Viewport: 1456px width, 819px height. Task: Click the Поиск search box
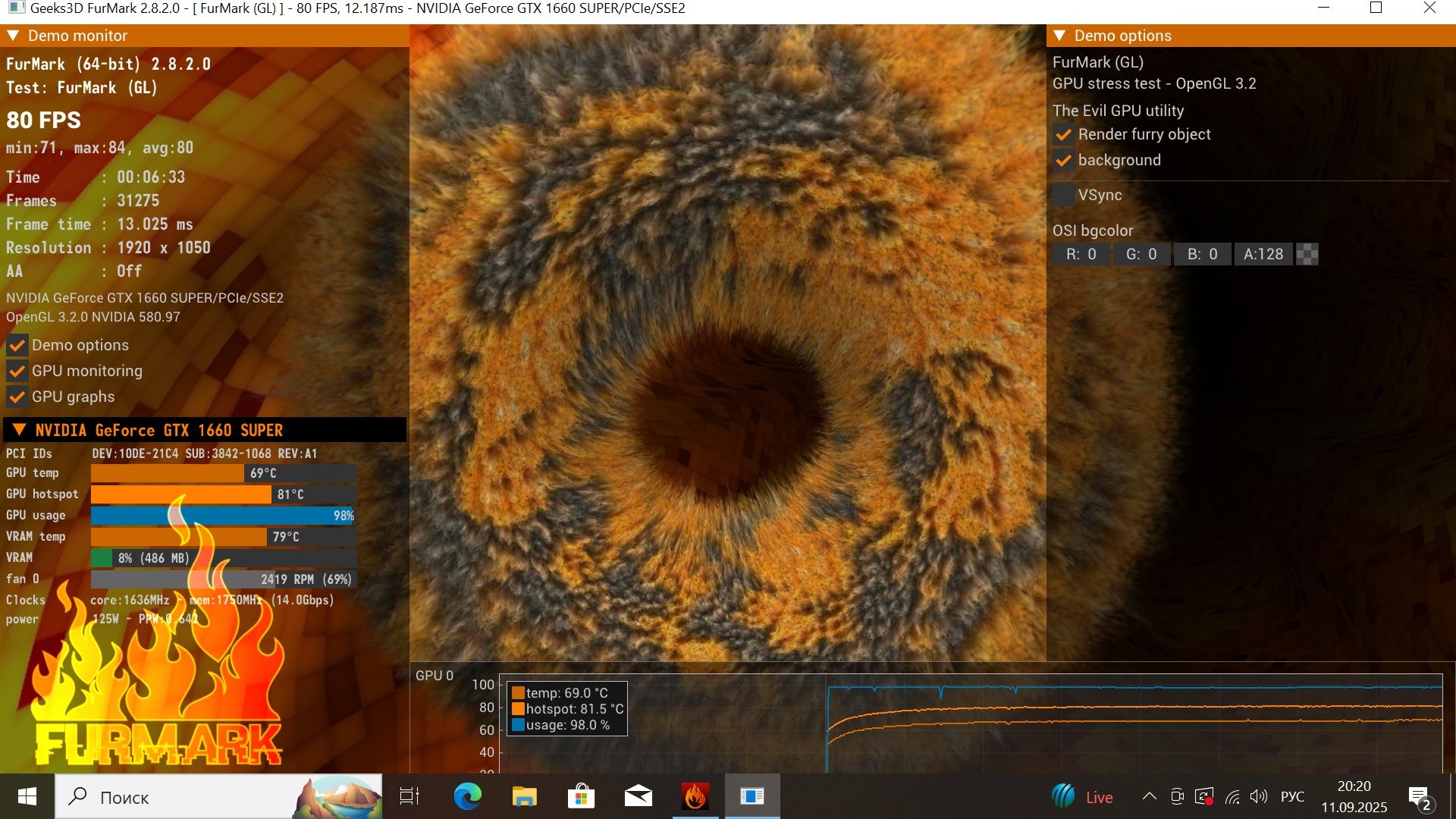pos(218,796)
